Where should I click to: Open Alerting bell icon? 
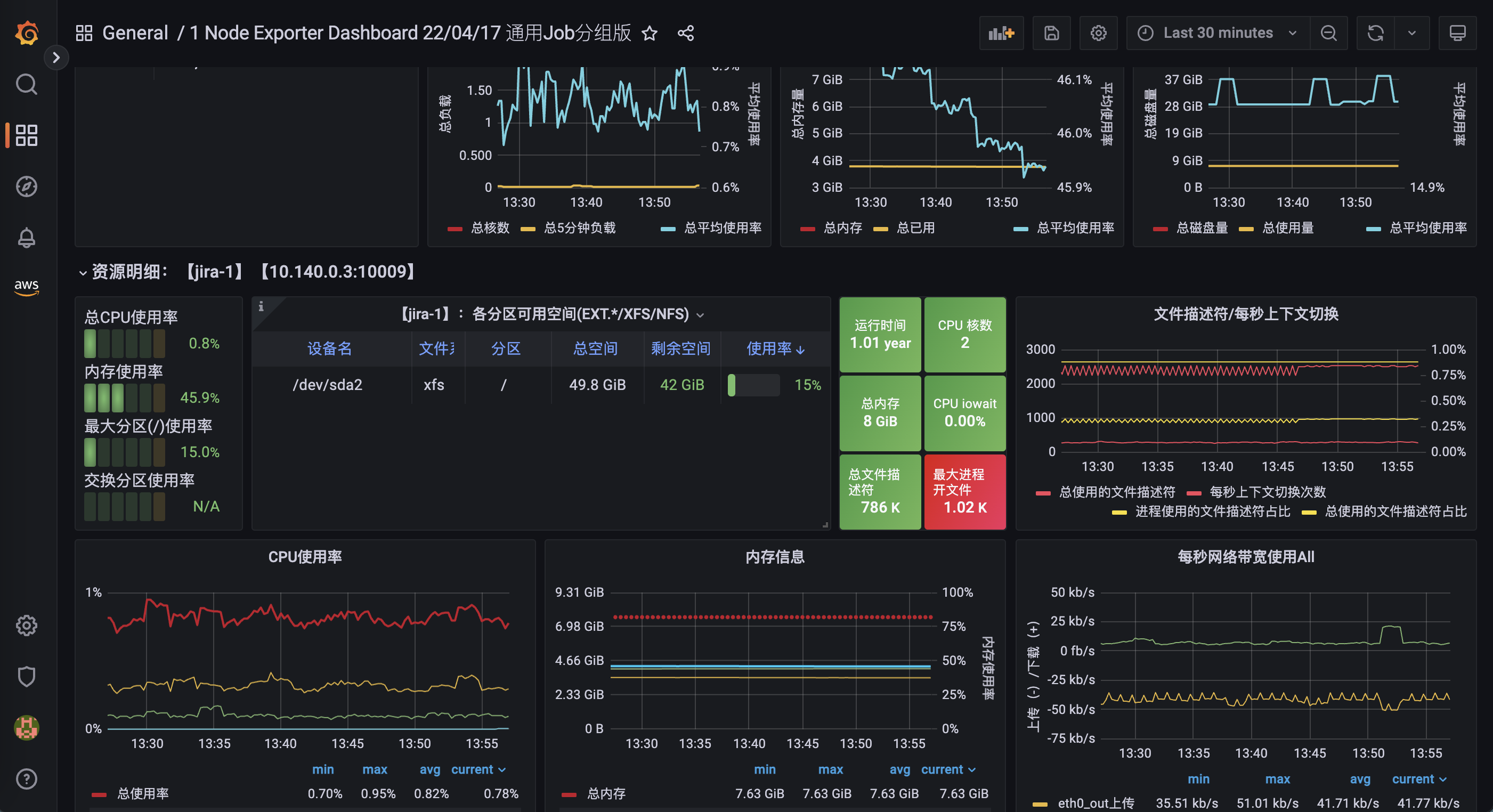coord(27,237)
